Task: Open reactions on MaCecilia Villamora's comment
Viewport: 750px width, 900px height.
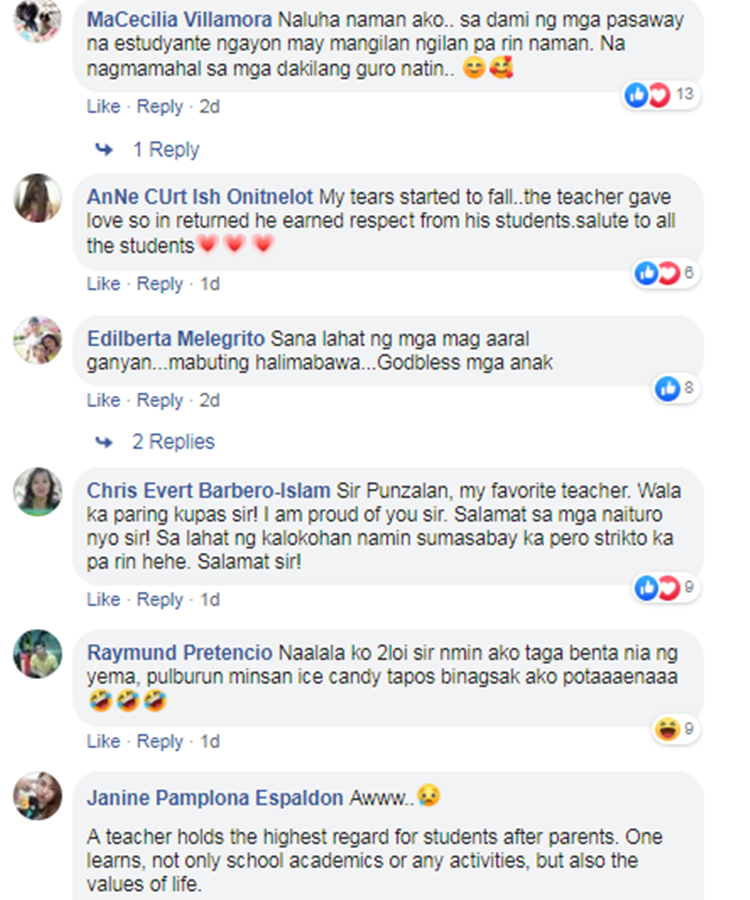Action: click(661, 94)
